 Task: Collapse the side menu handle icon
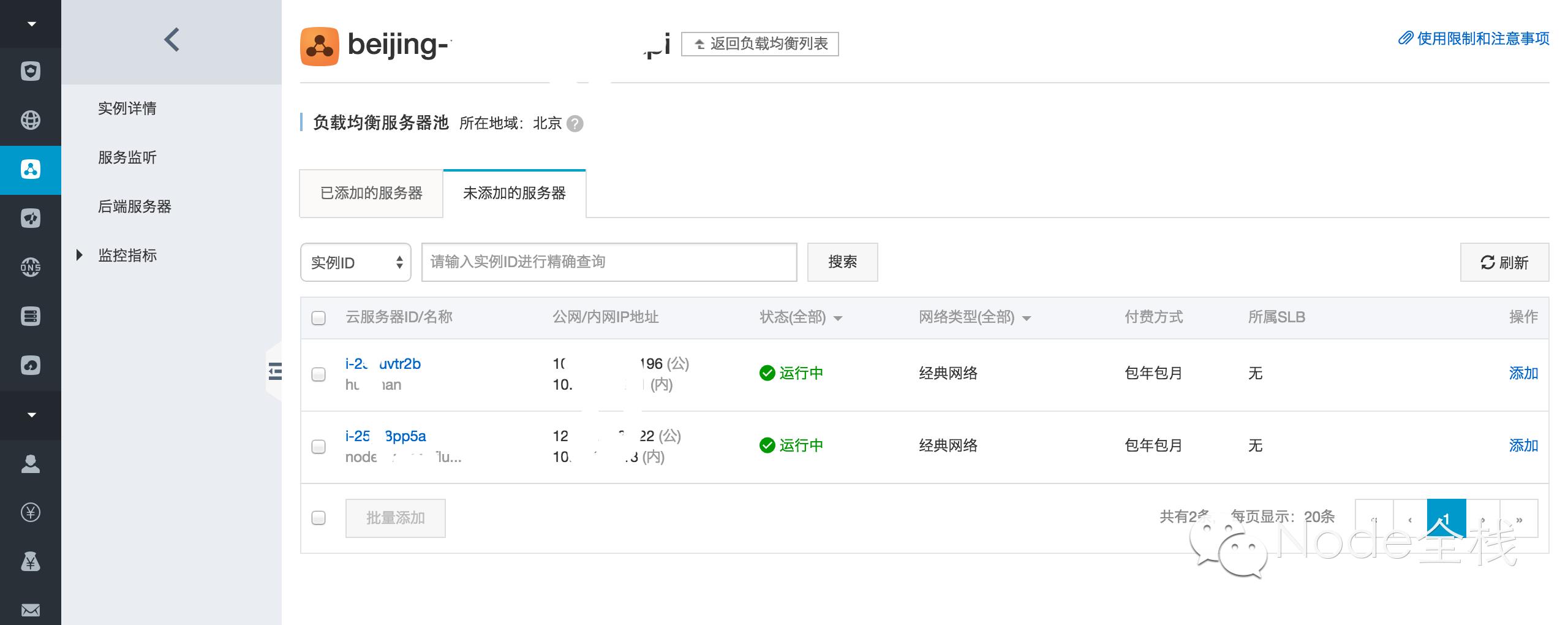[275, 371]
